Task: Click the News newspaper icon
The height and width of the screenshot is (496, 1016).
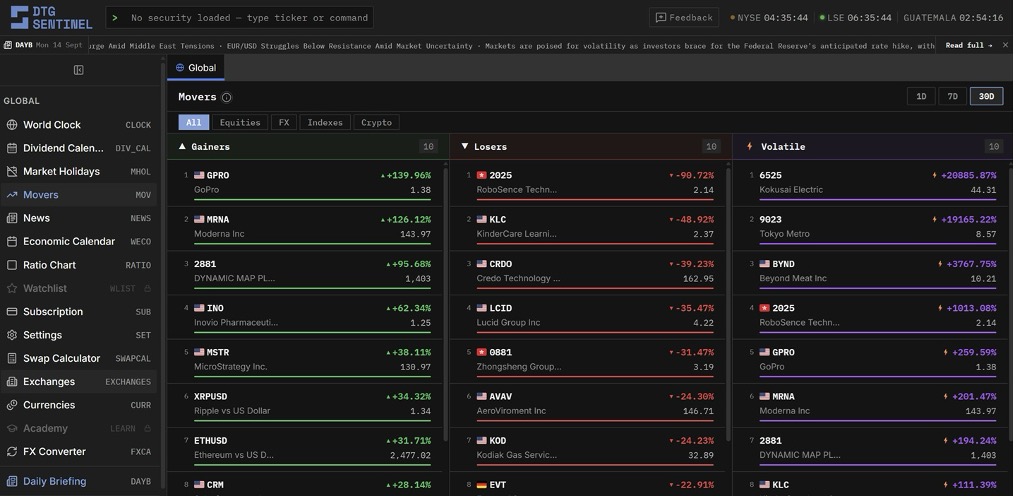Action: click(12, 218)
